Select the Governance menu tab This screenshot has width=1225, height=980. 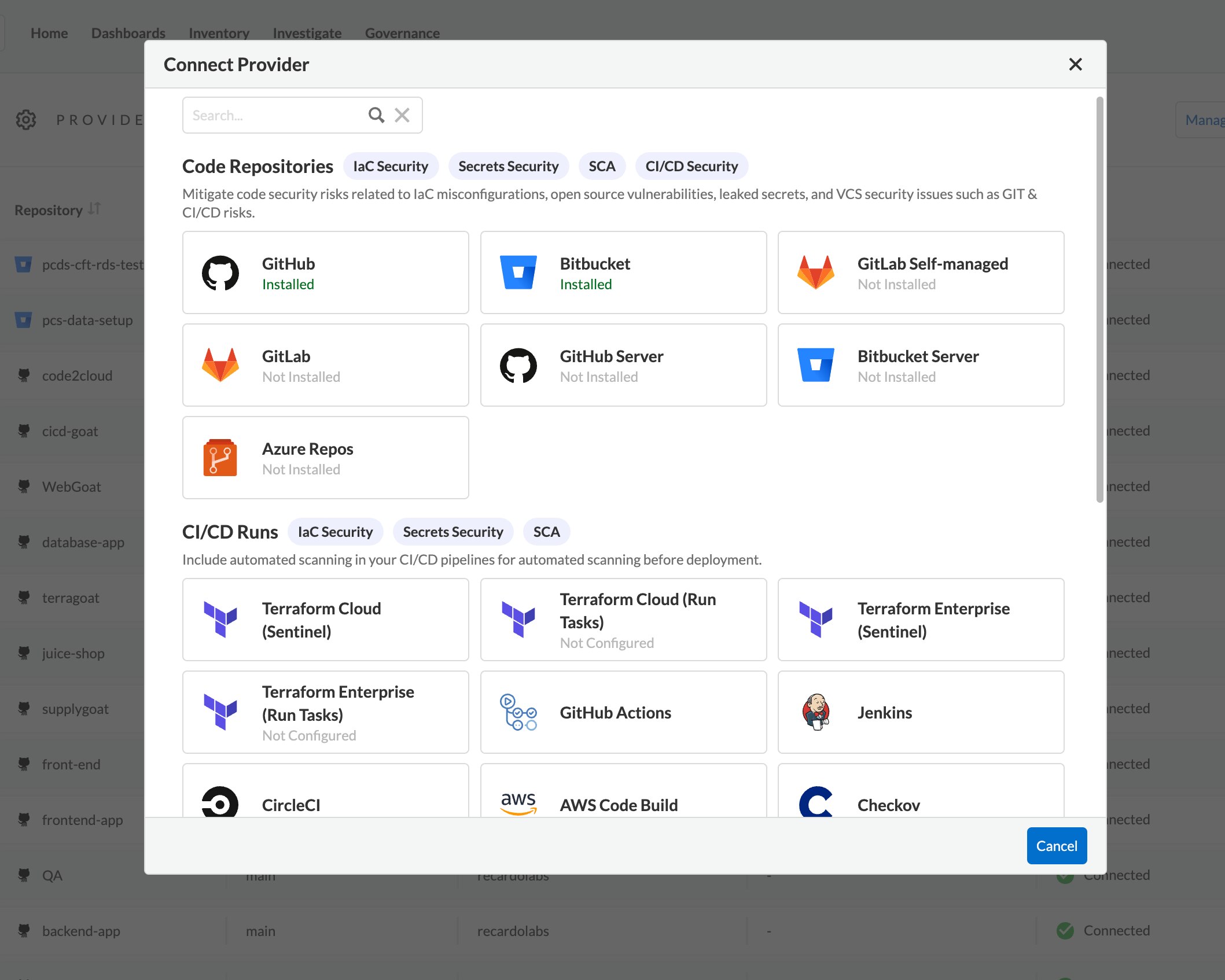(402, 32)
